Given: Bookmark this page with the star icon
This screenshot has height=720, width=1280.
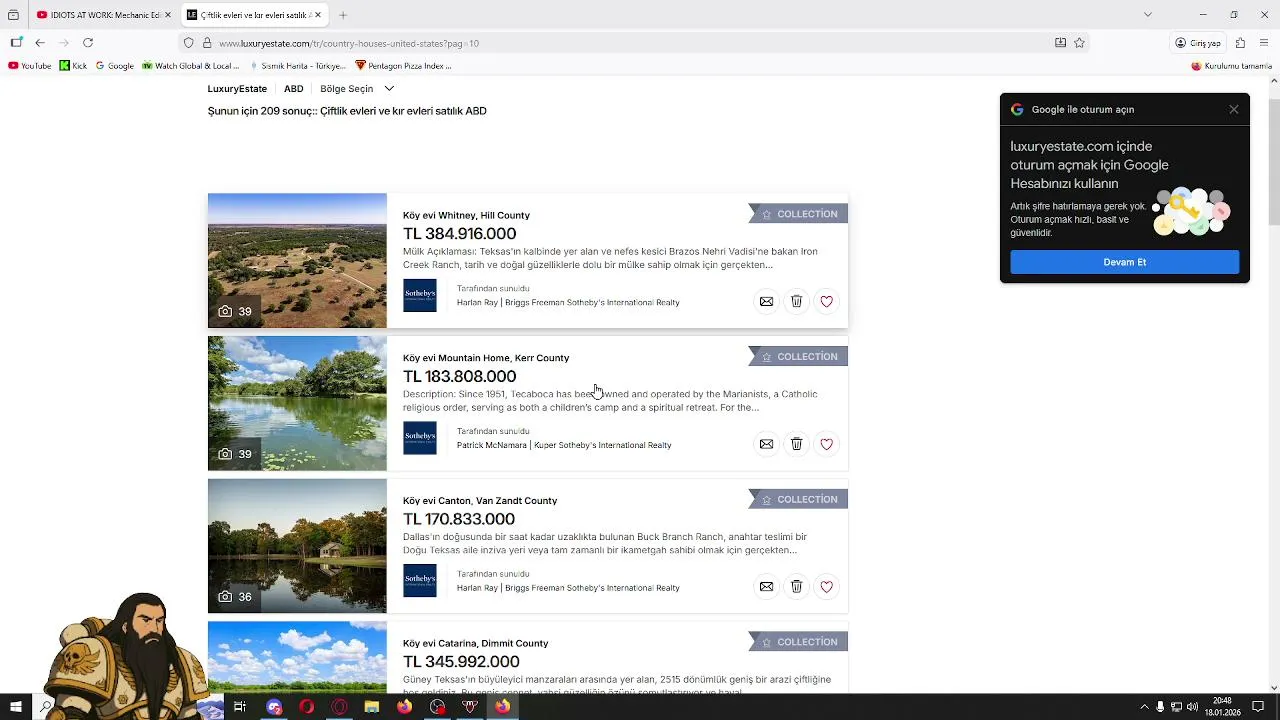Looking at the screenshot, I should pos(1079,43).
